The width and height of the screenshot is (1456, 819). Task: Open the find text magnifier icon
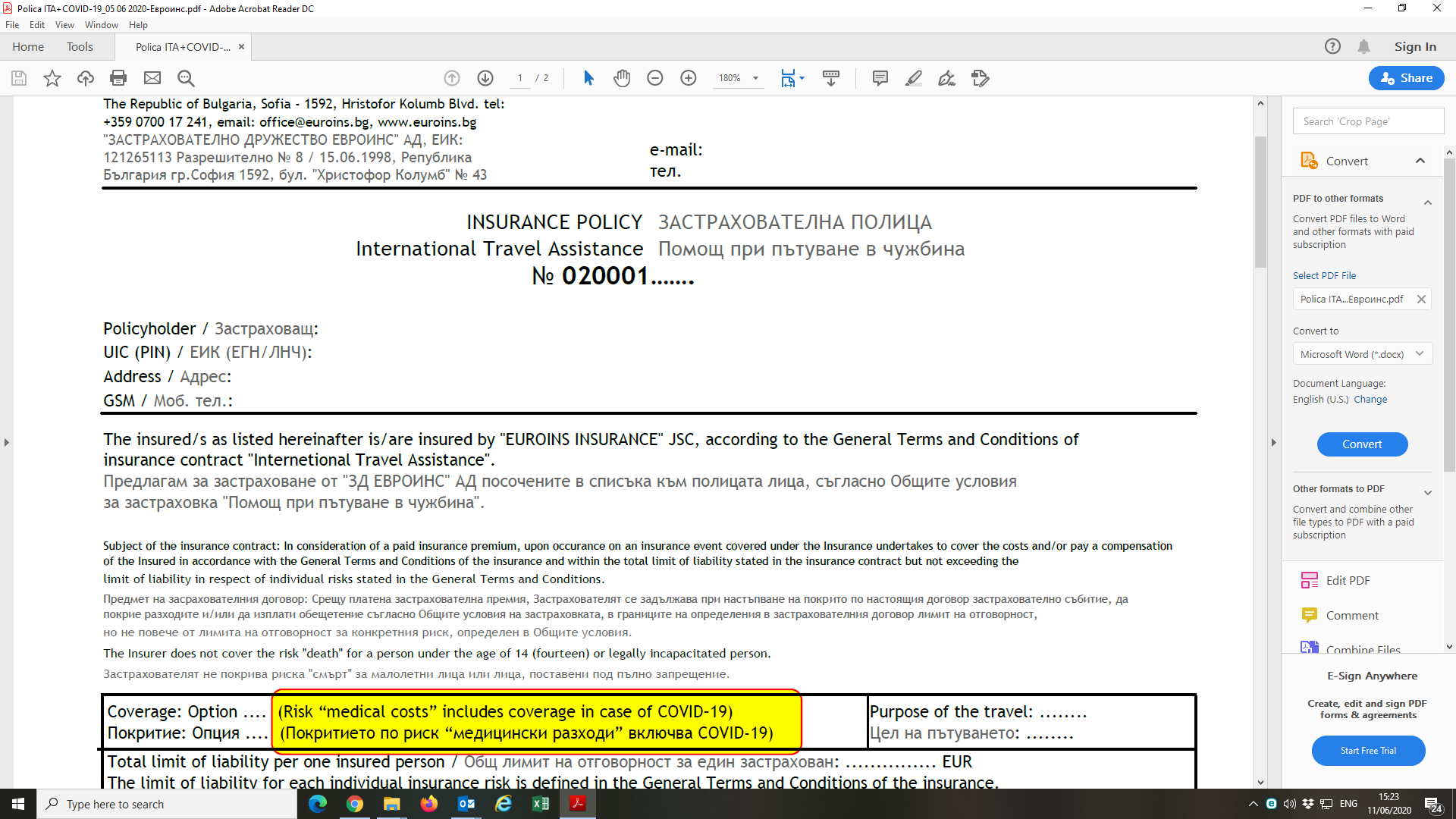[186, 78]
